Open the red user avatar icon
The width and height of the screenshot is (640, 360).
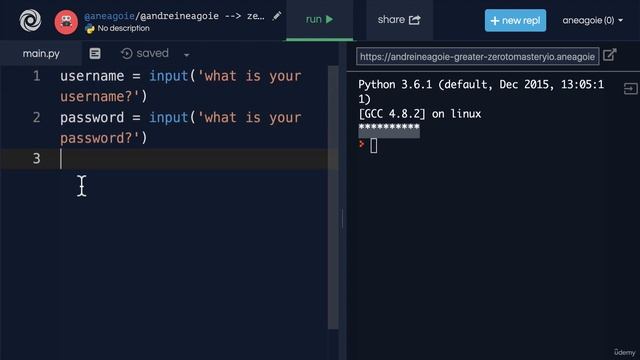[x=66, y=22]
